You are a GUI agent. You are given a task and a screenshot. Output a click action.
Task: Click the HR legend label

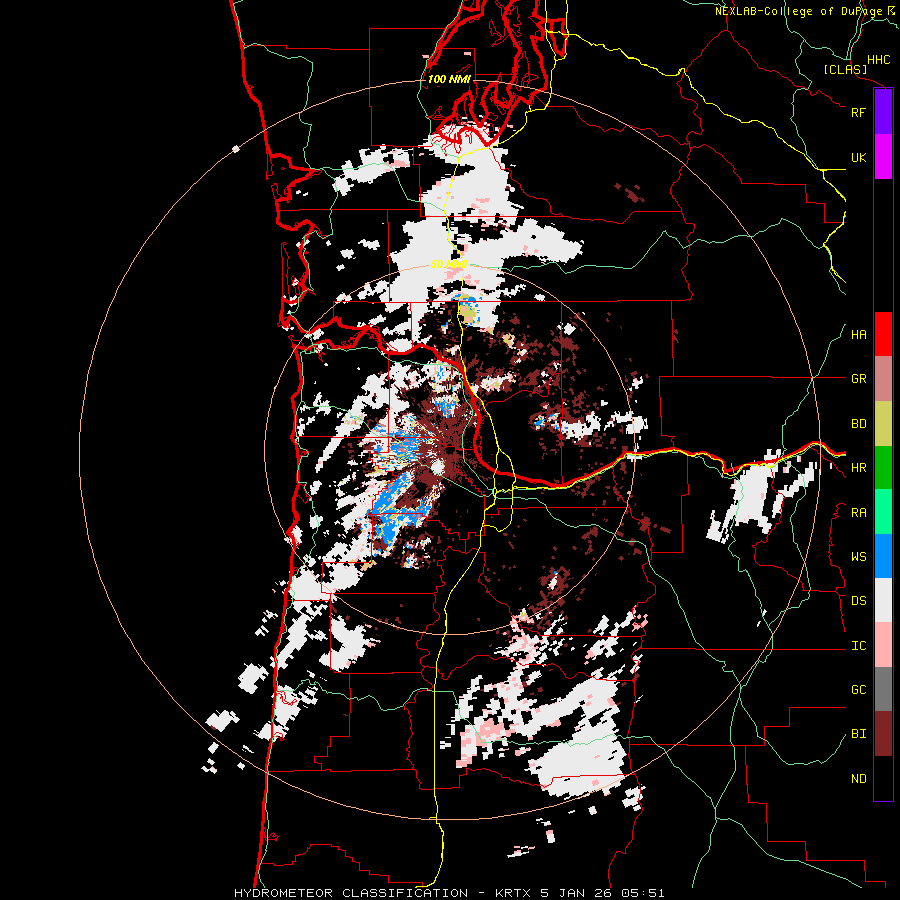point(858,468)
